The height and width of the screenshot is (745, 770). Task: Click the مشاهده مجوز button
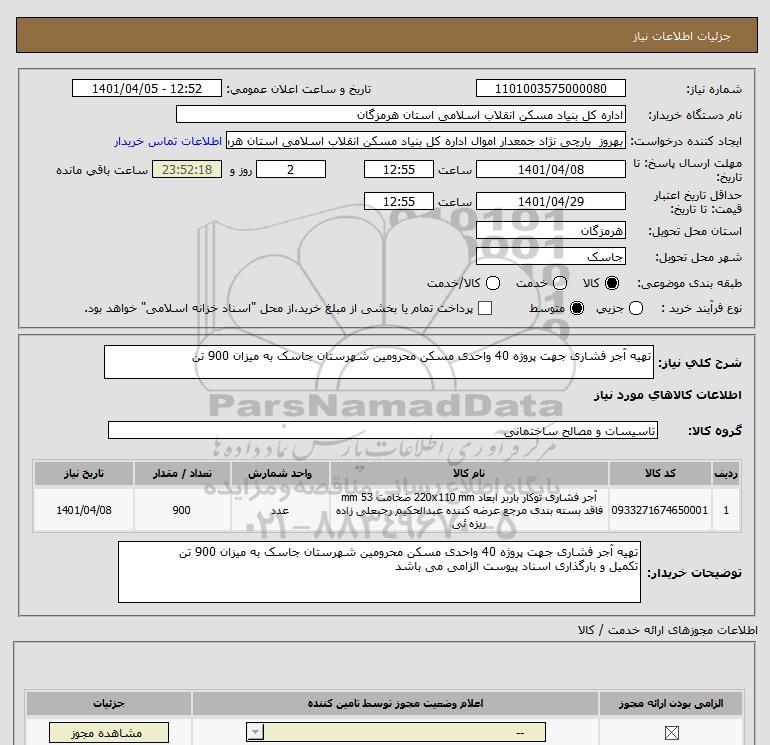click(109, 733)
